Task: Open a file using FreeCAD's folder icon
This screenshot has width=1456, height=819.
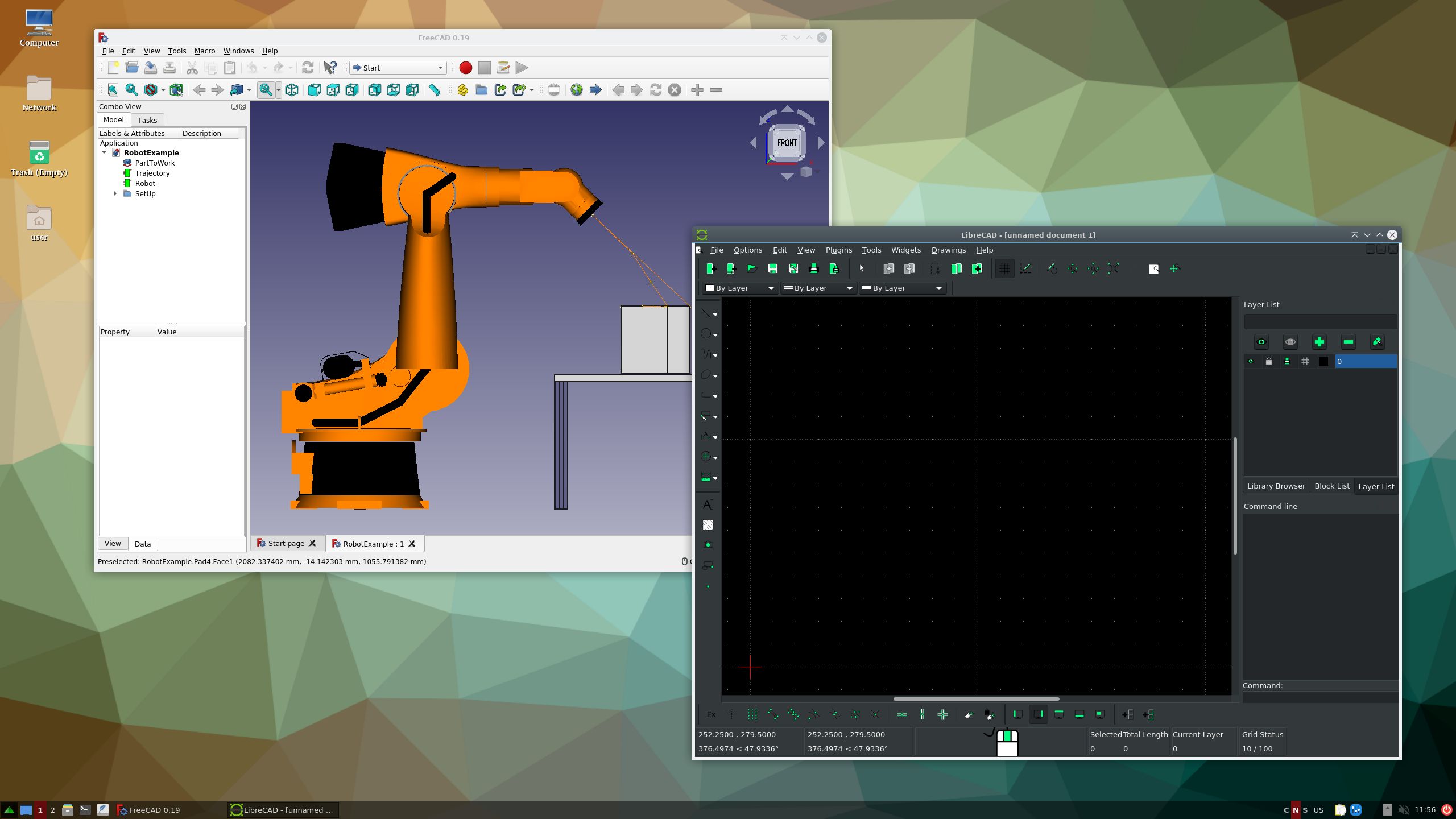Action: point(132,68)
